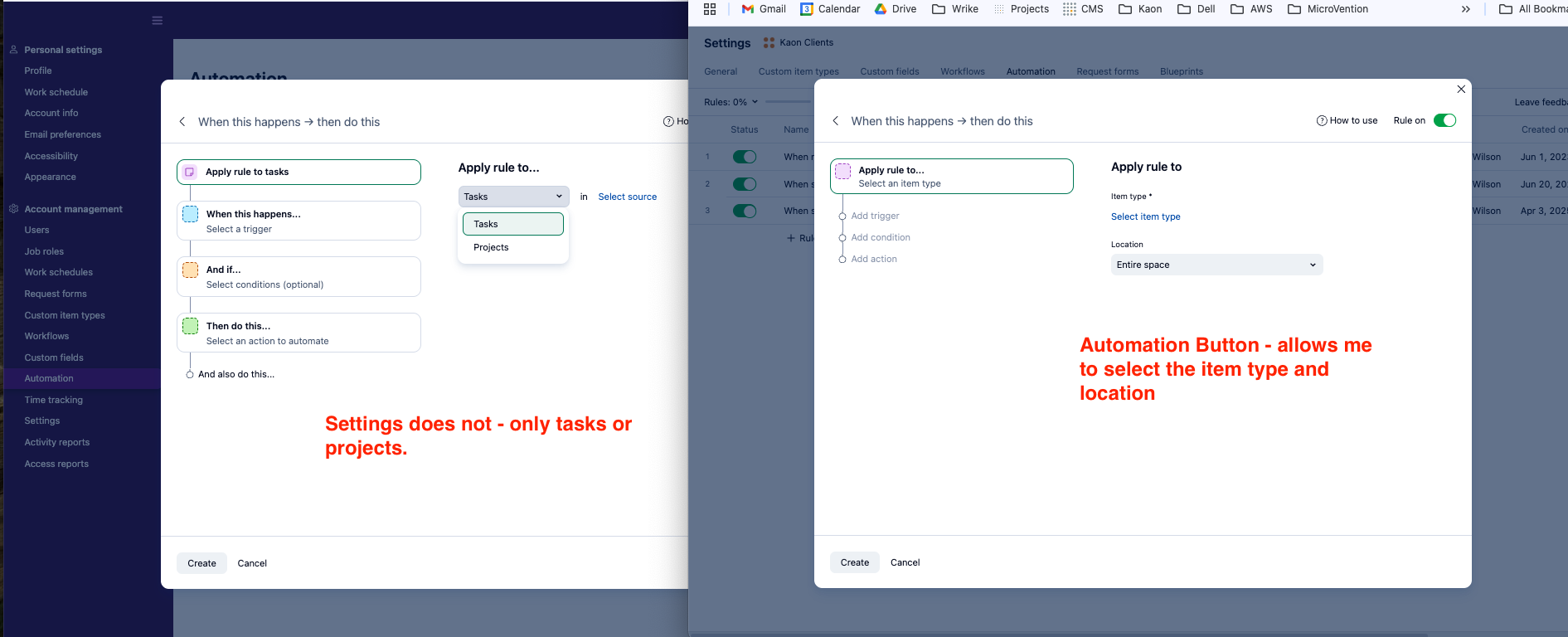
Task: Open Email preferences in the sidebar
Action: (x=63, y=134)
